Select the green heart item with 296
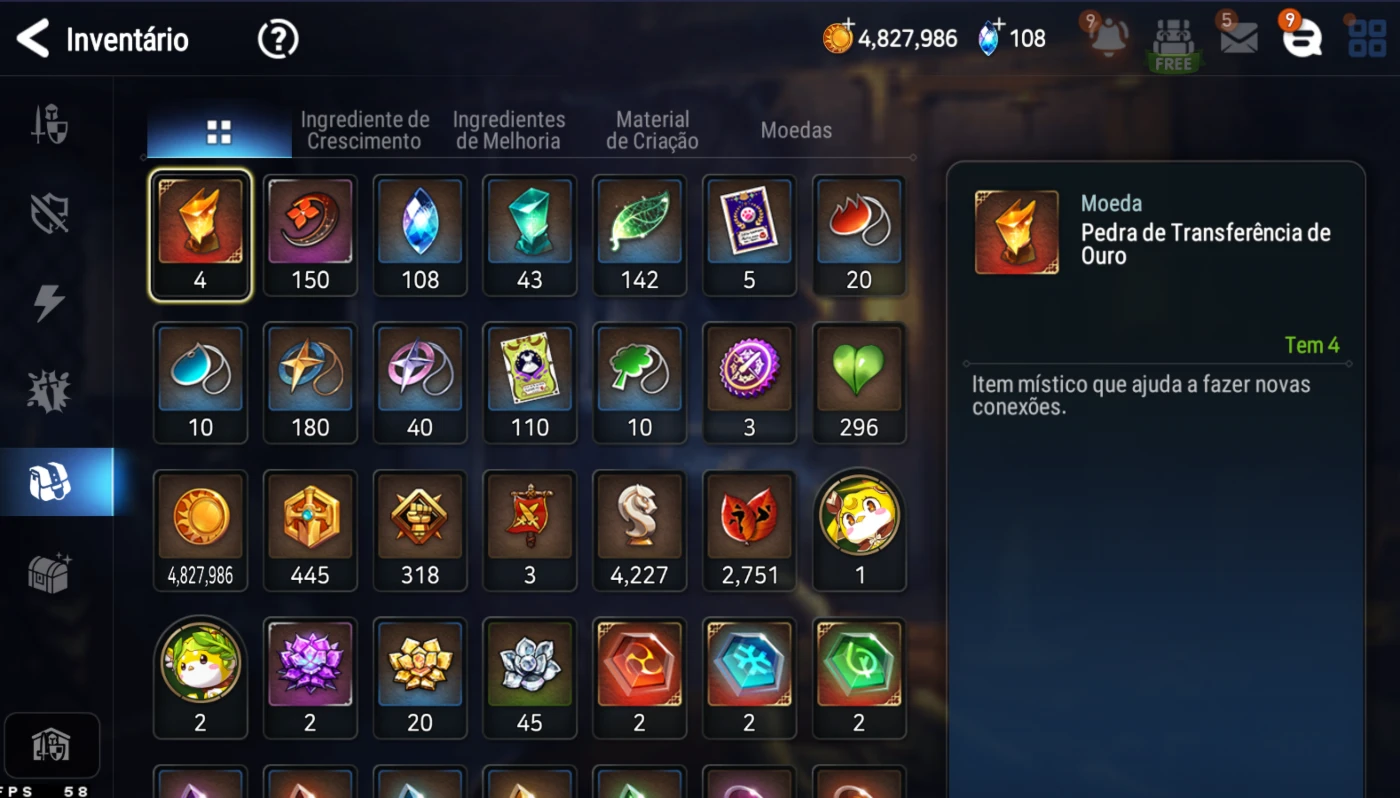The image size is (1400, 798). (x=859, y=382)
